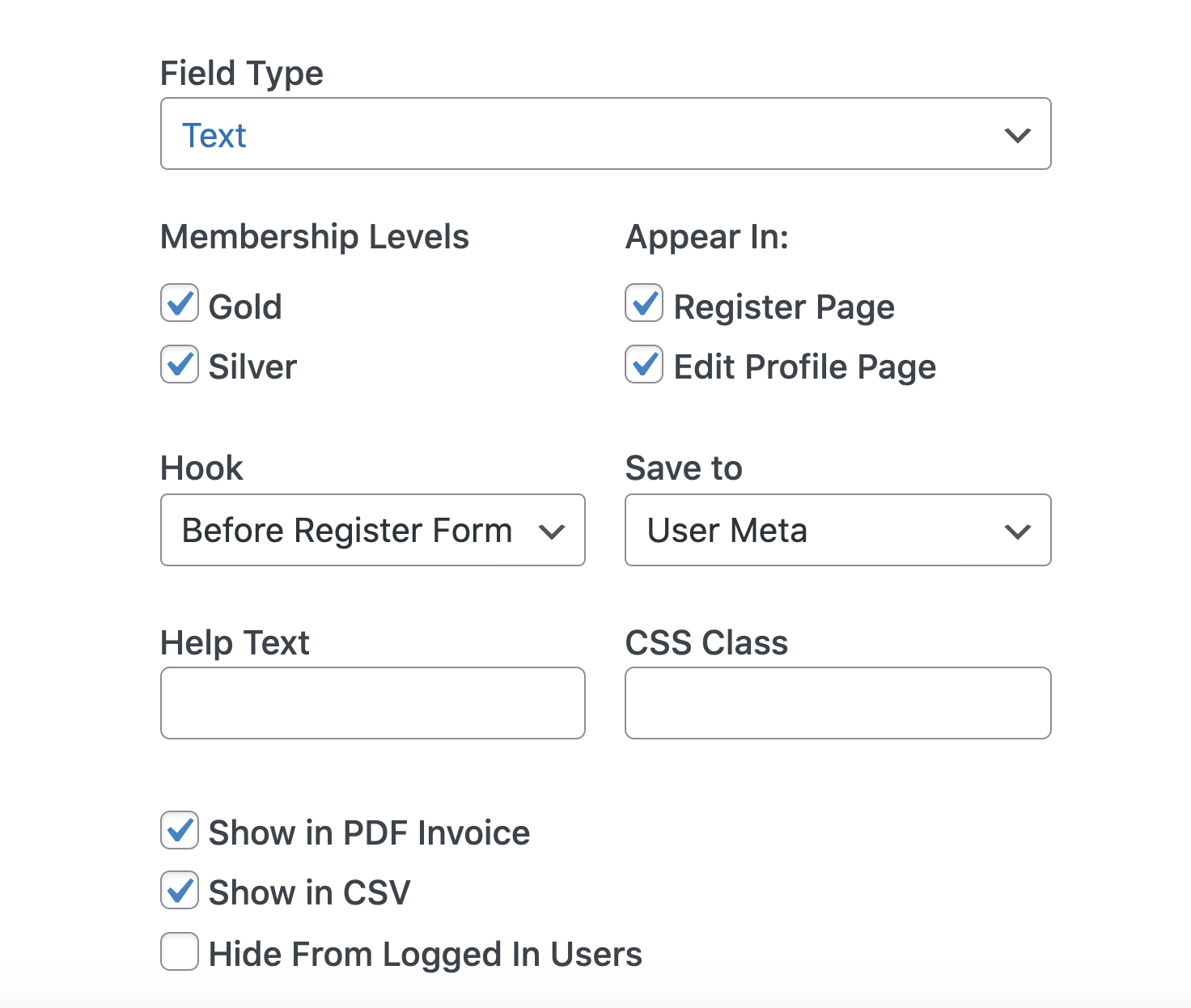Screen dimensions: 1191x1008
Task: Uncheck the Gold membership level
Action: click(179, 304)
